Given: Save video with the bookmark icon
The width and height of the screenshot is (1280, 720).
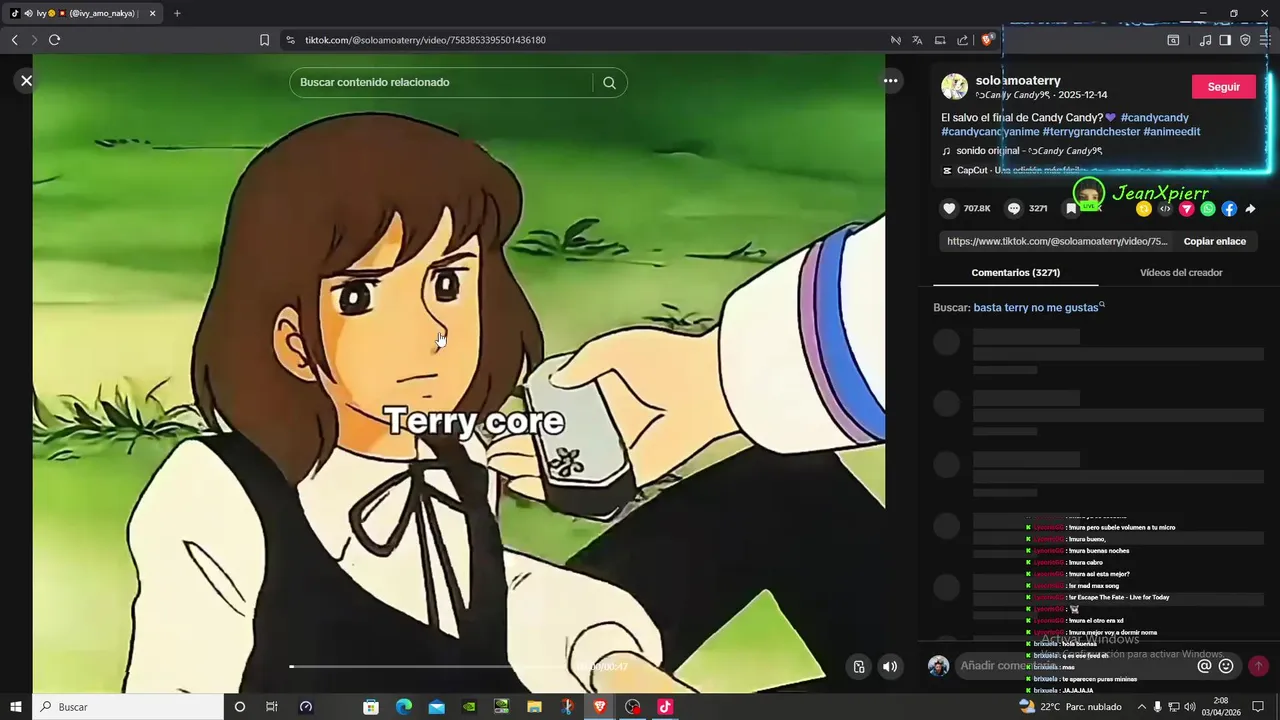Looking at the screenshot, I should click(1071, 208).
